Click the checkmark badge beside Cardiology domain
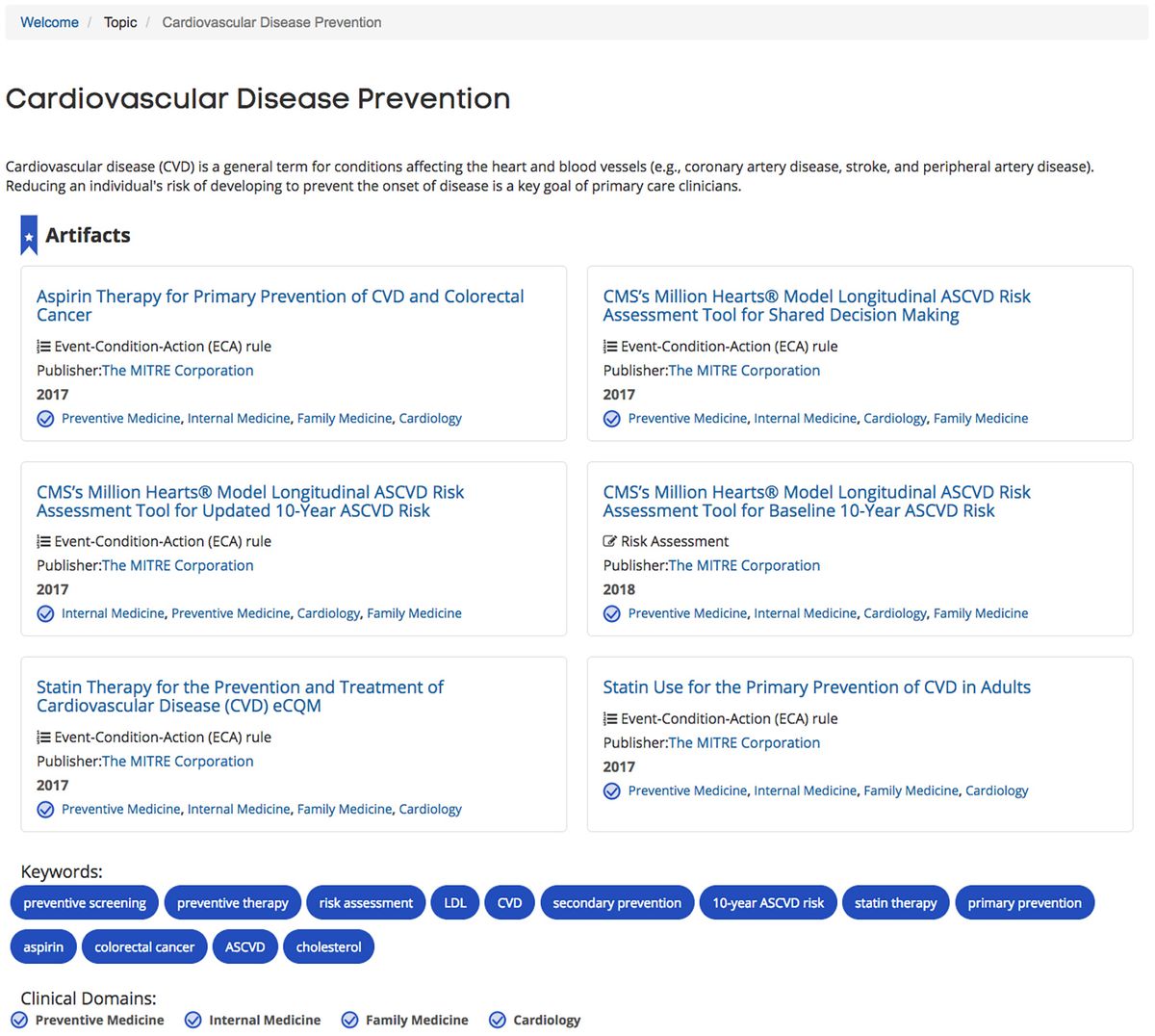Screen dimensions: 1155x1036 click(498, 1020)
